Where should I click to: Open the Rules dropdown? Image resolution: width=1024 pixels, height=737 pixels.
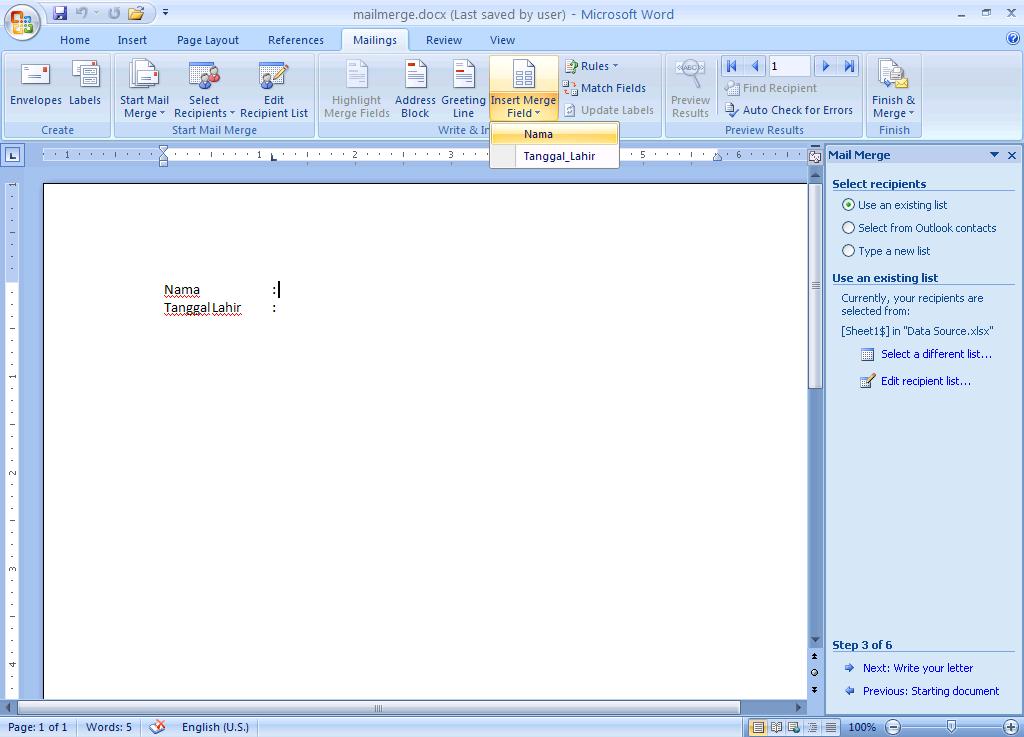(591, 66)
